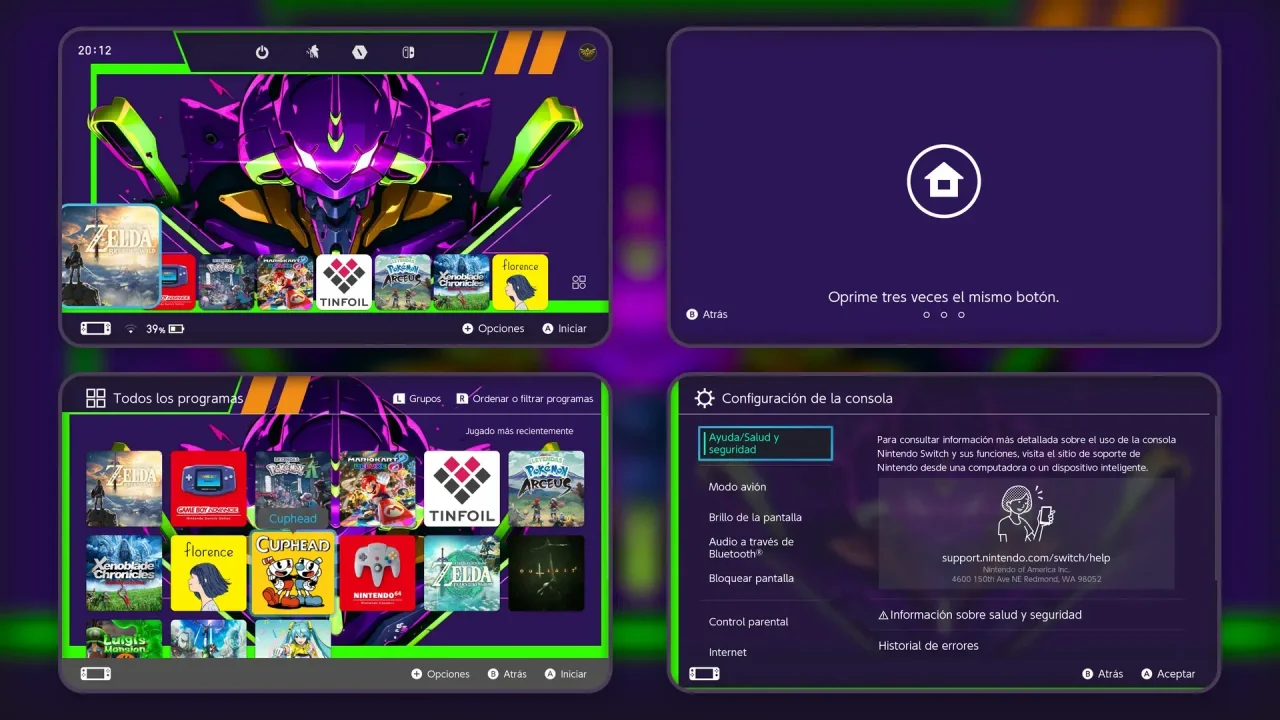Open Control parental in settings list

point(748,622)
